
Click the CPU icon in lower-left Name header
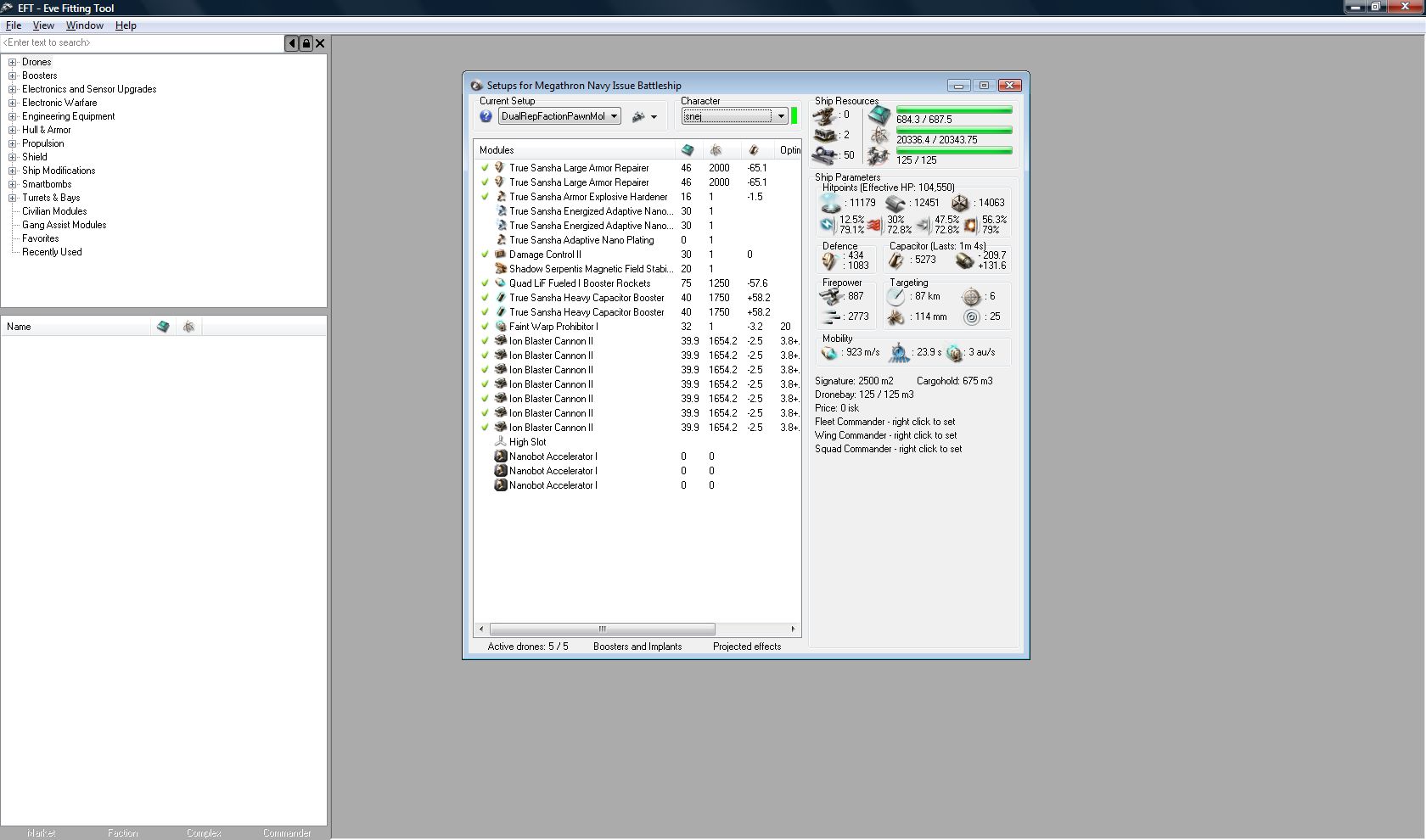163,327
